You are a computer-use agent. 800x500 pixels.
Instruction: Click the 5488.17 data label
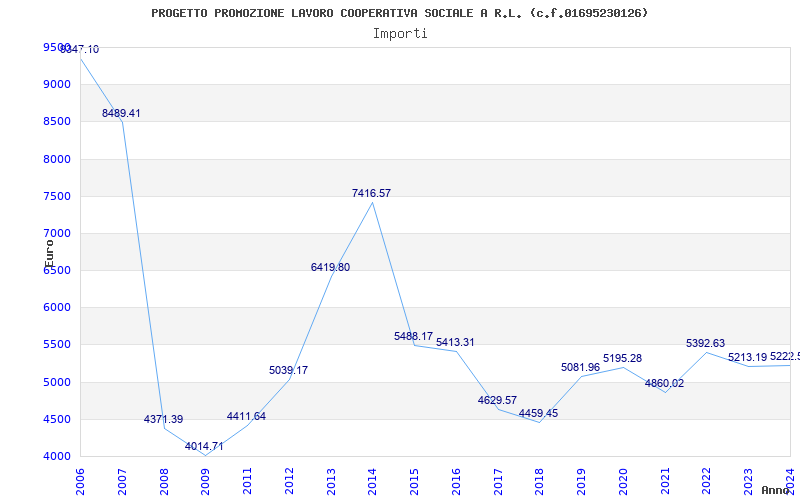(413, 336)
